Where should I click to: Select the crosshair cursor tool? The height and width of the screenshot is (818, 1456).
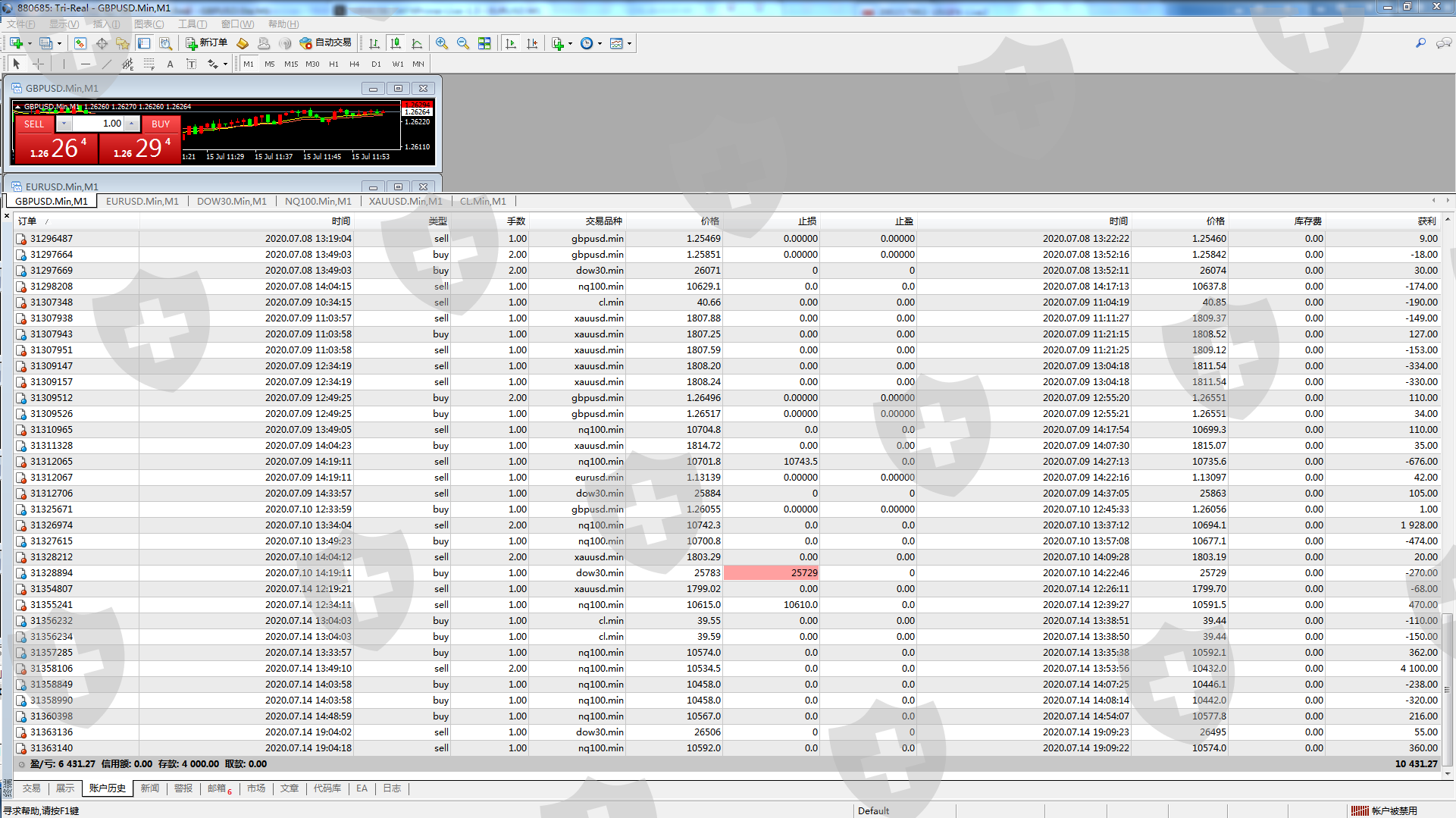tap(38, 64)
